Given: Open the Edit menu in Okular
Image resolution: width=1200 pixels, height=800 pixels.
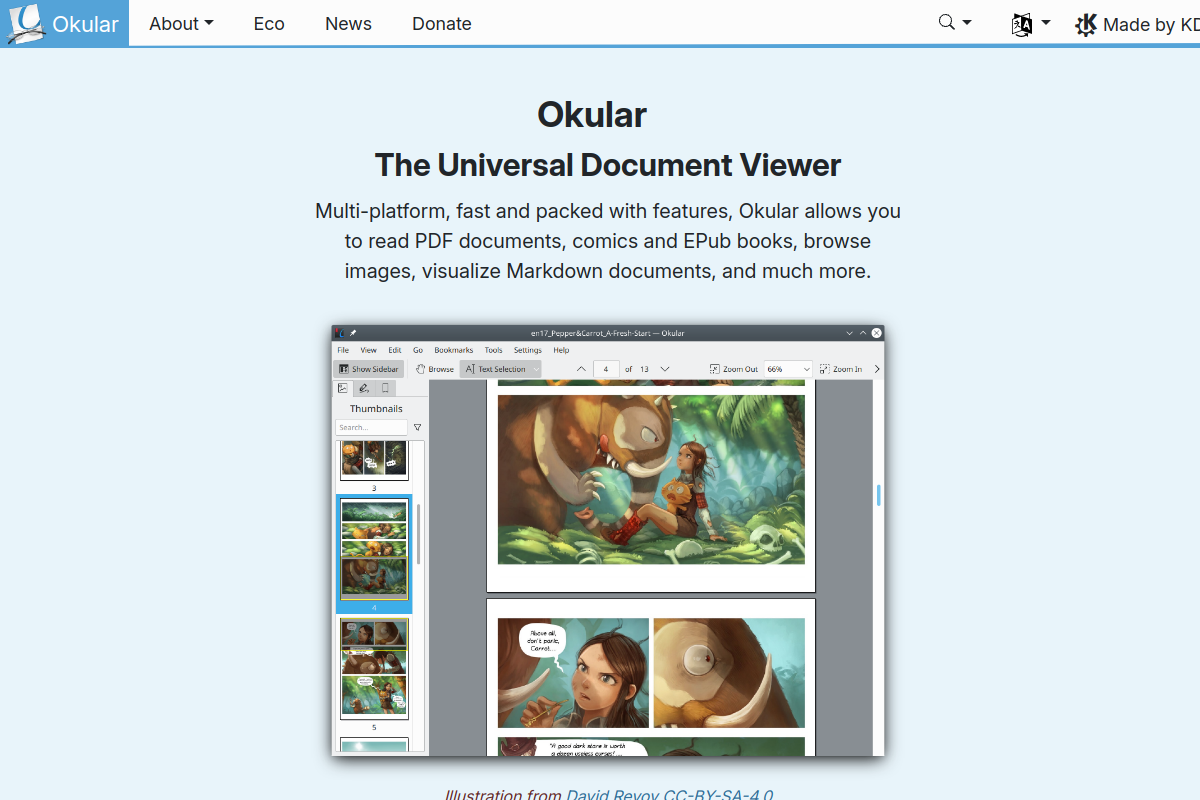Looking at the screenshot, I should [x=395, y=350].
